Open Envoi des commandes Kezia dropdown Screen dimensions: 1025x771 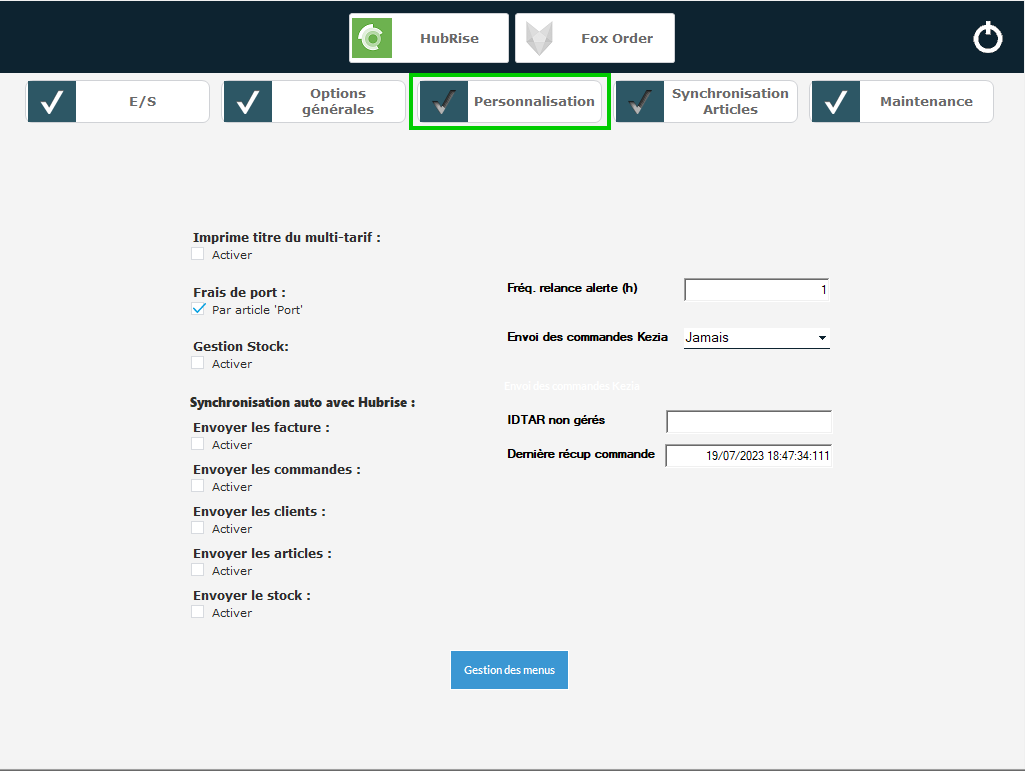click(757, 338)
